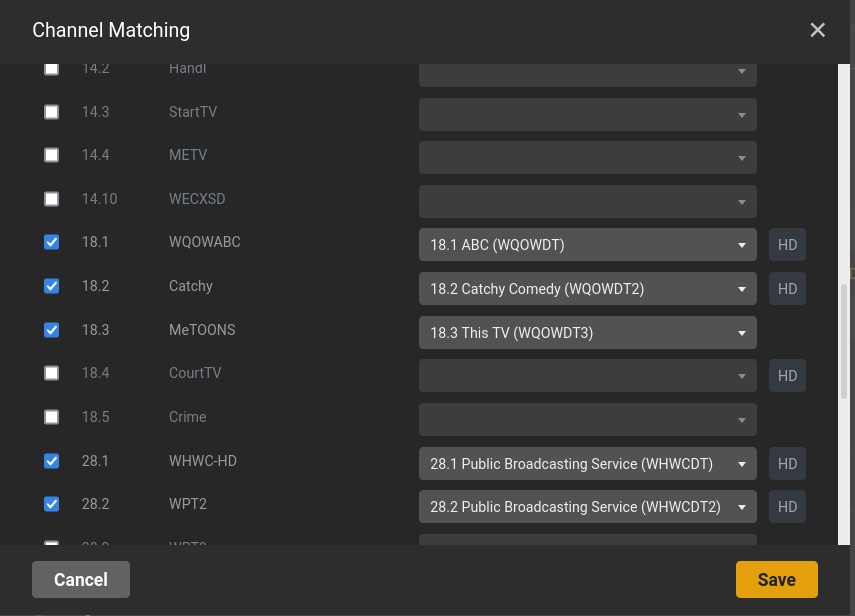The width and height of the screenshot is (855, 616).
Task: Select the Catchy channel name
Action: pos(191,286)
